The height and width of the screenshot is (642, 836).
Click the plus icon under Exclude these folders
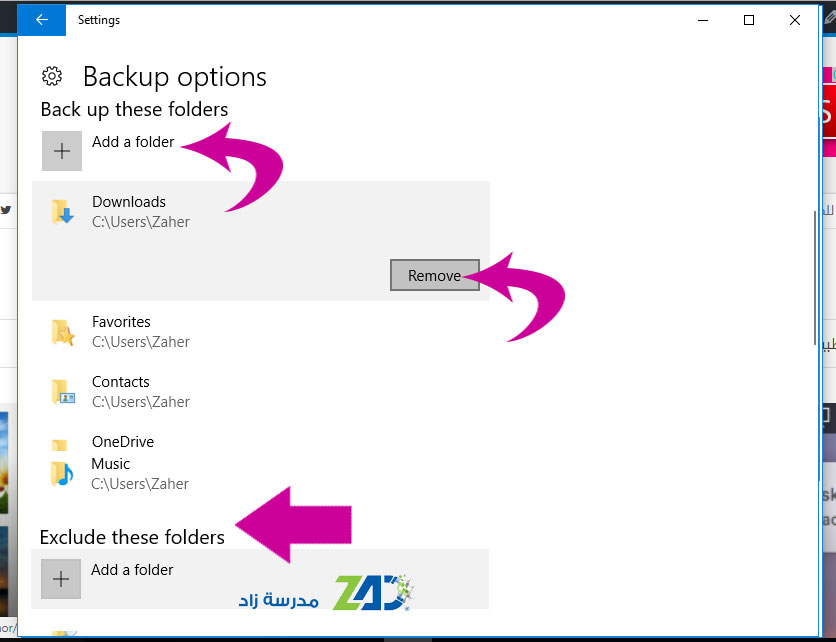click(x=61, y=579)
